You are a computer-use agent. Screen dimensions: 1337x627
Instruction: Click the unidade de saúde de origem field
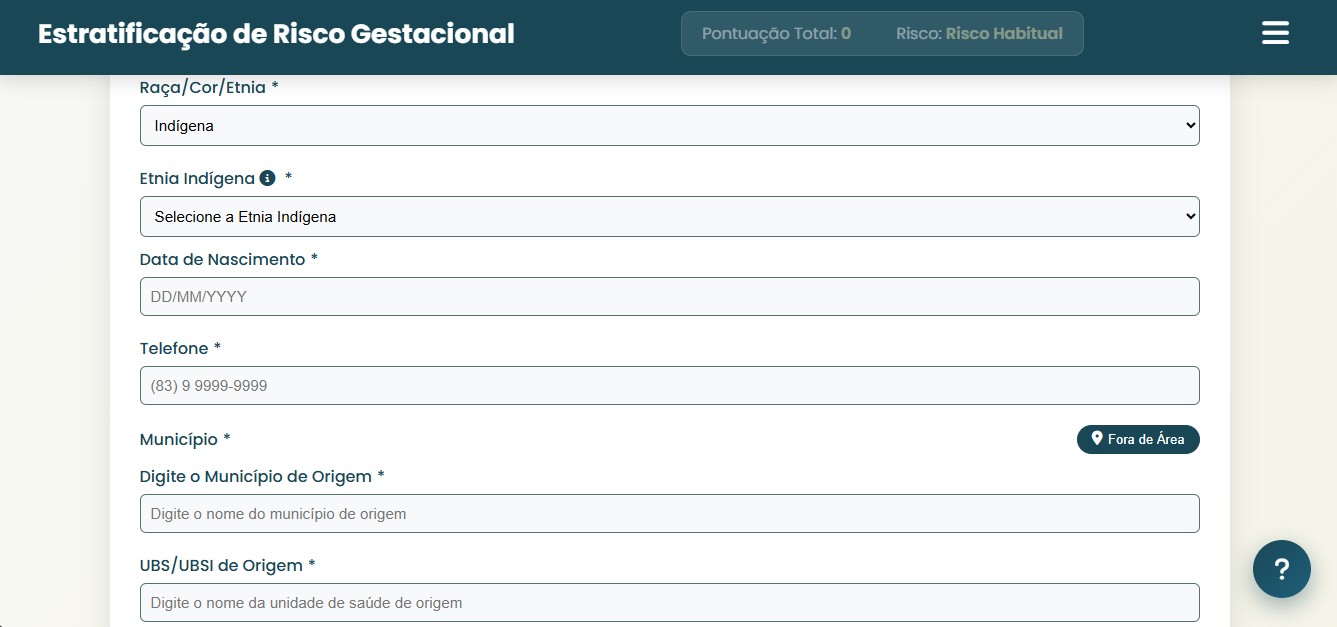coord(669,603)
